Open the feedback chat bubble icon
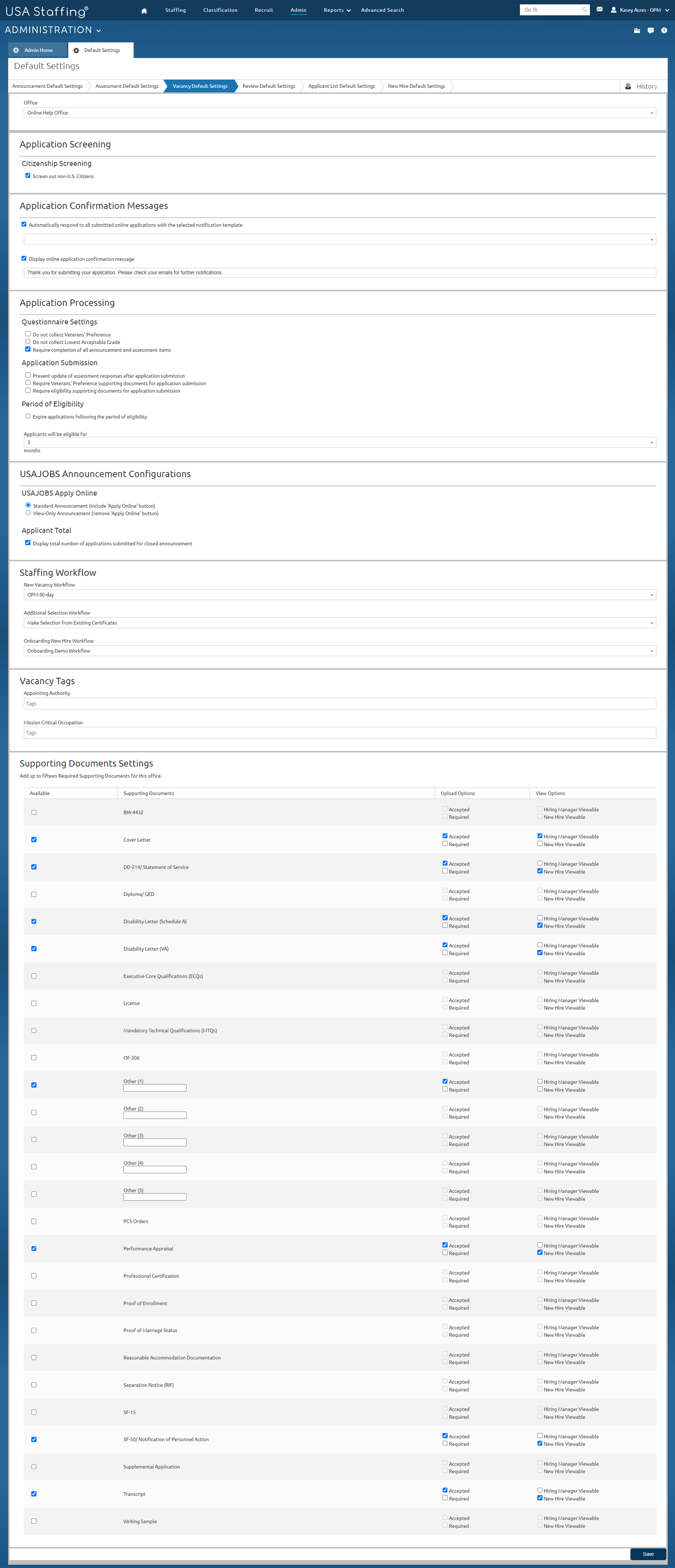The width and height of the screenshot is (675, 1568). tap(651, 30)
